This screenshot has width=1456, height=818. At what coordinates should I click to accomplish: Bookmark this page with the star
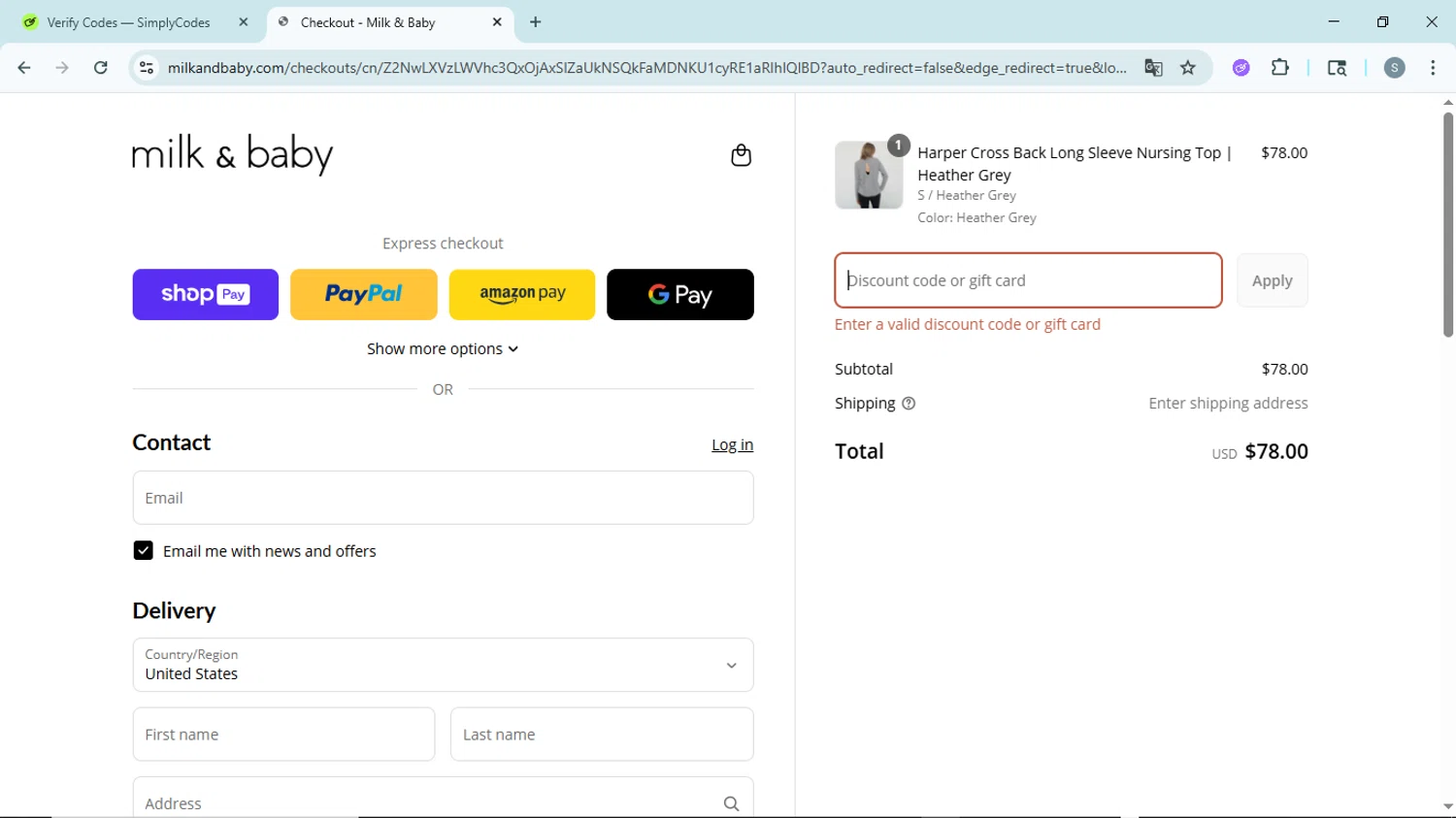(1188, 68)
